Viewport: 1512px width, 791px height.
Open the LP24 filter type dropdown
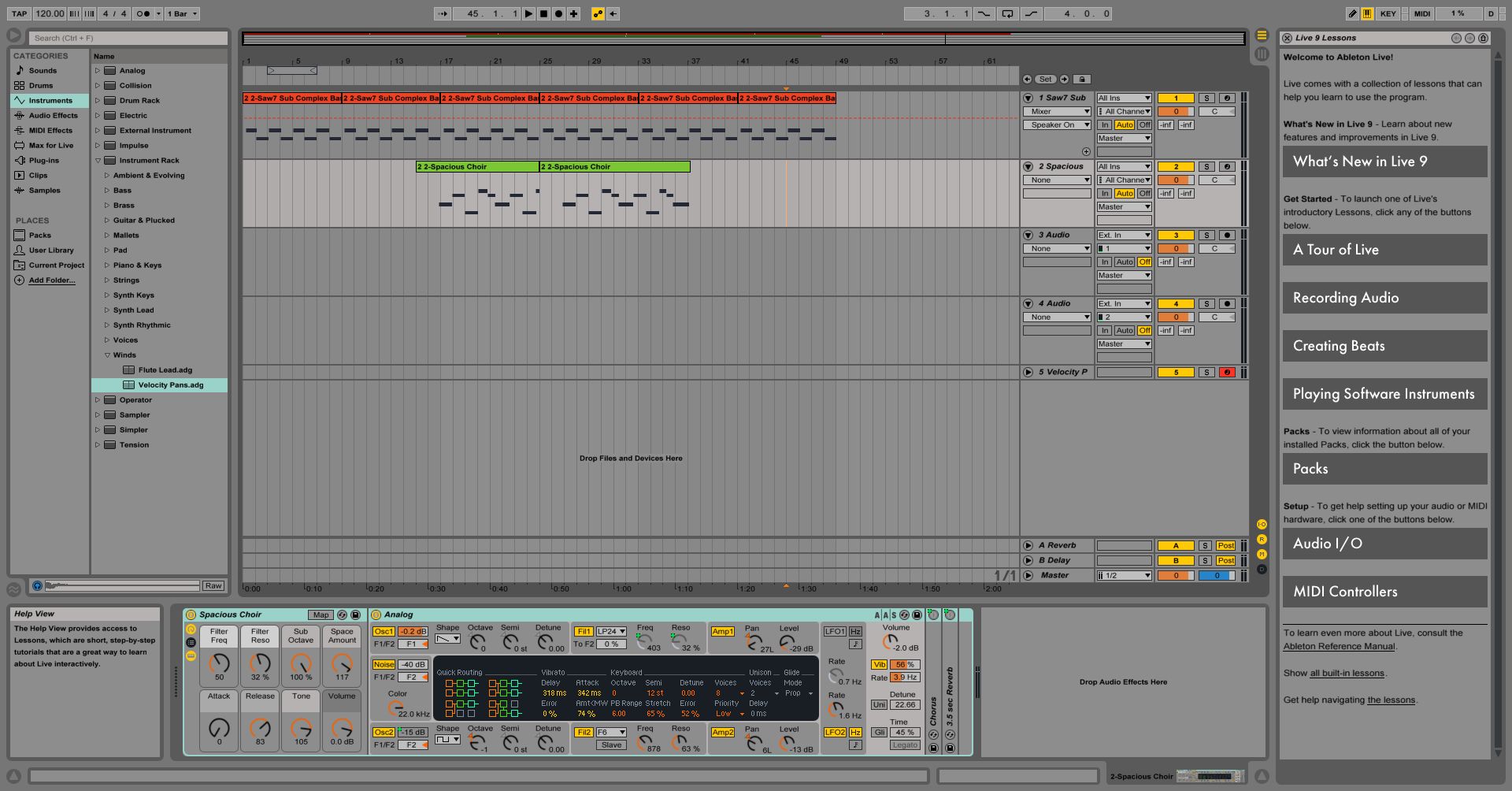[611, 632]
